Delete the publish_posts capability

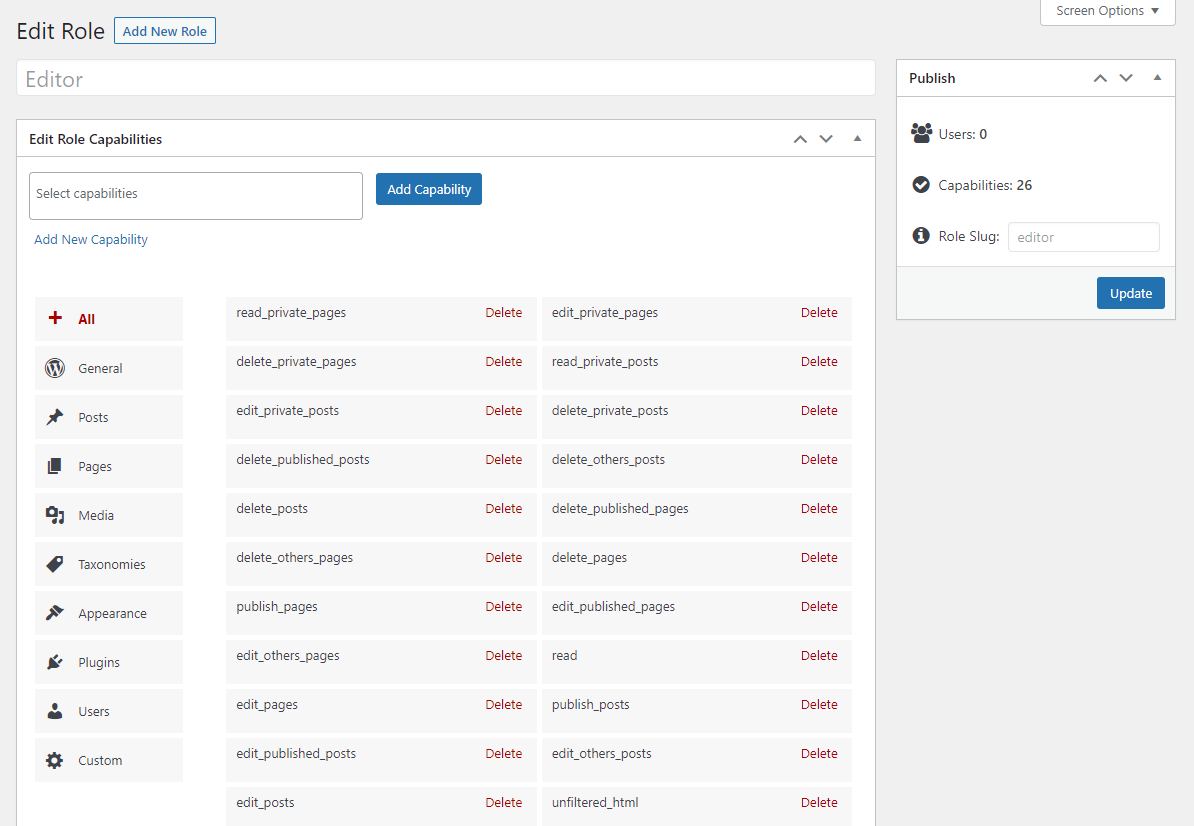(x=819, y=704)
